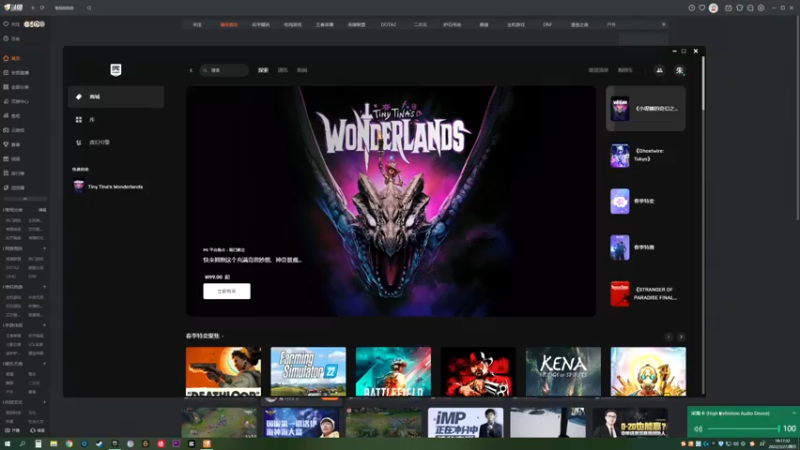The image size is (800, 450).
Task: Open user avatar in Huya title bar
Action: [714, 8]
